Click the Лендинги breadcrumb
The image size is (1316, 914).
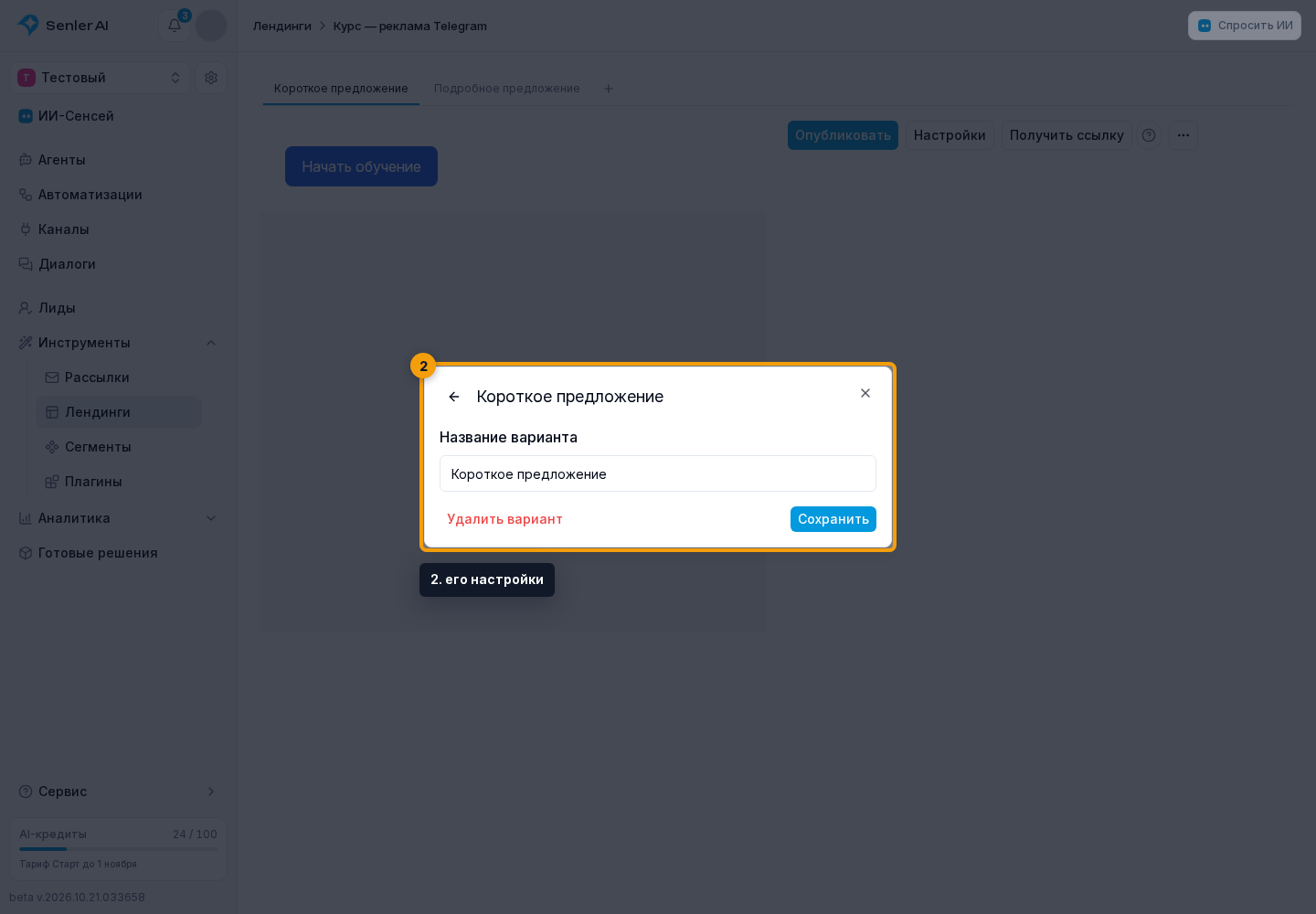[282, 26]
